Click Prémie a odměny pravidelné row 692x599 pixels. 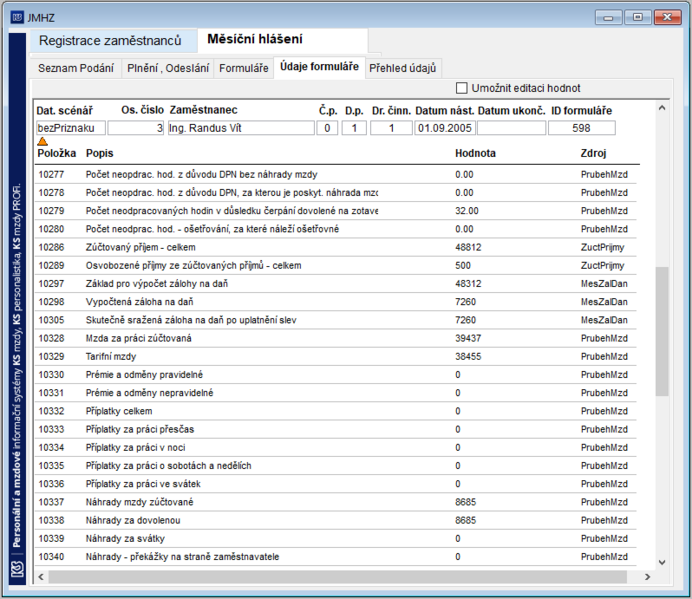pos(335,375)
